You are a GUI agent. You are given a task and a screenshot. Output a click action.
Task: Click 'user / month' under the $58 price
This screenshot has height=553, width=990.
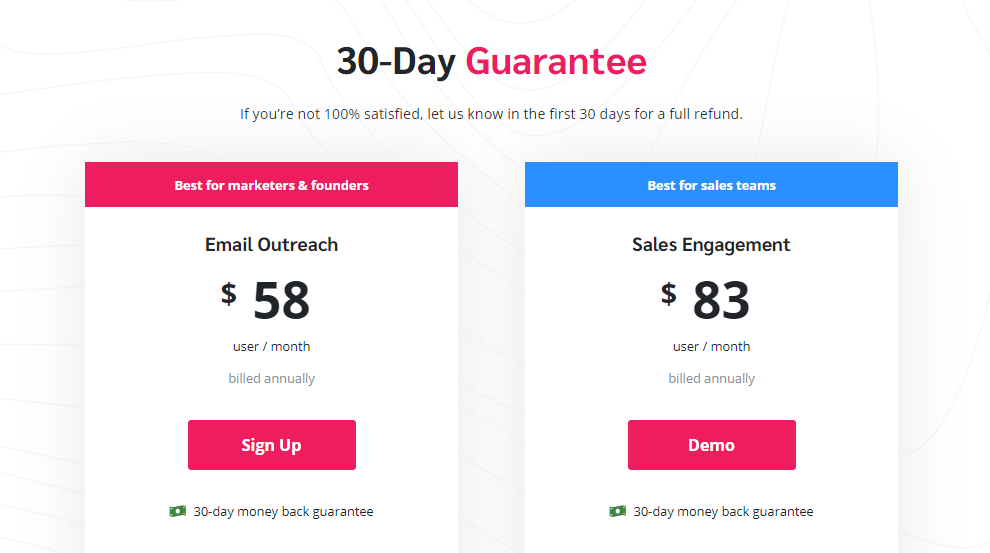271,347
